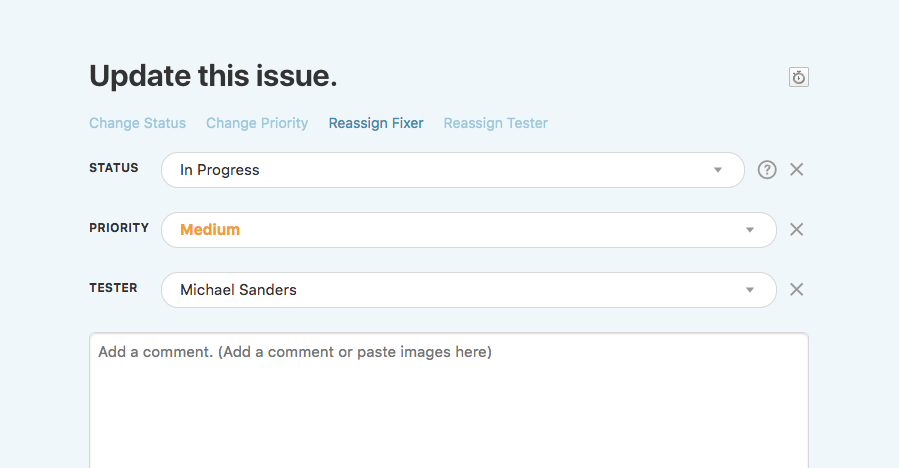This screenshot has width=899, height=468.
Task: Select the Reassign Tester link
Action: pos(495,123)
